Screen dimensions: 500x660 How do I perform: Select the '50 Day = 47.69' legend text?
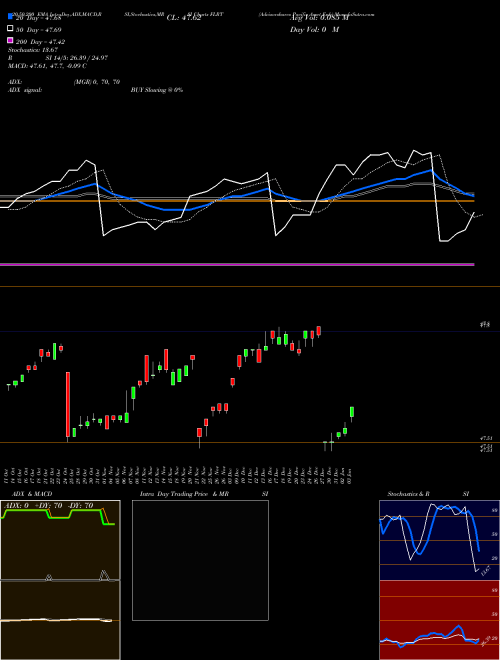[x=39, y=30]
